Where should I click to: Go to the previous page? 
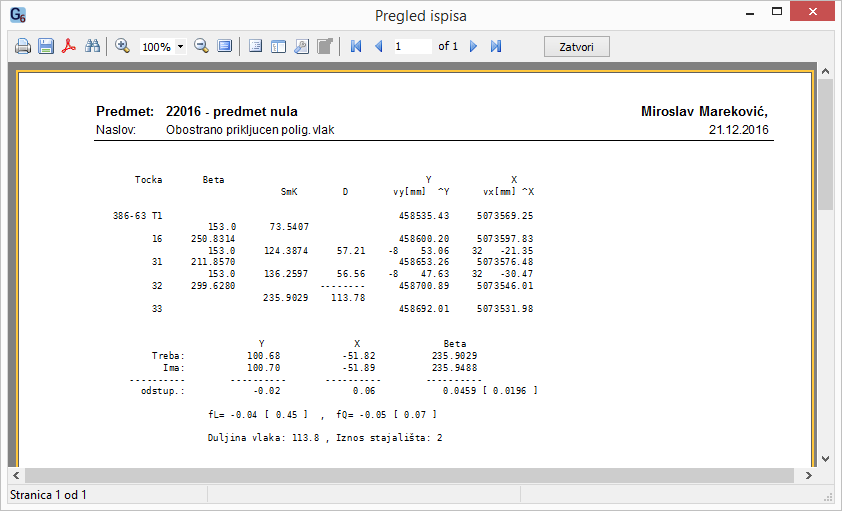[x=378, y=47]
